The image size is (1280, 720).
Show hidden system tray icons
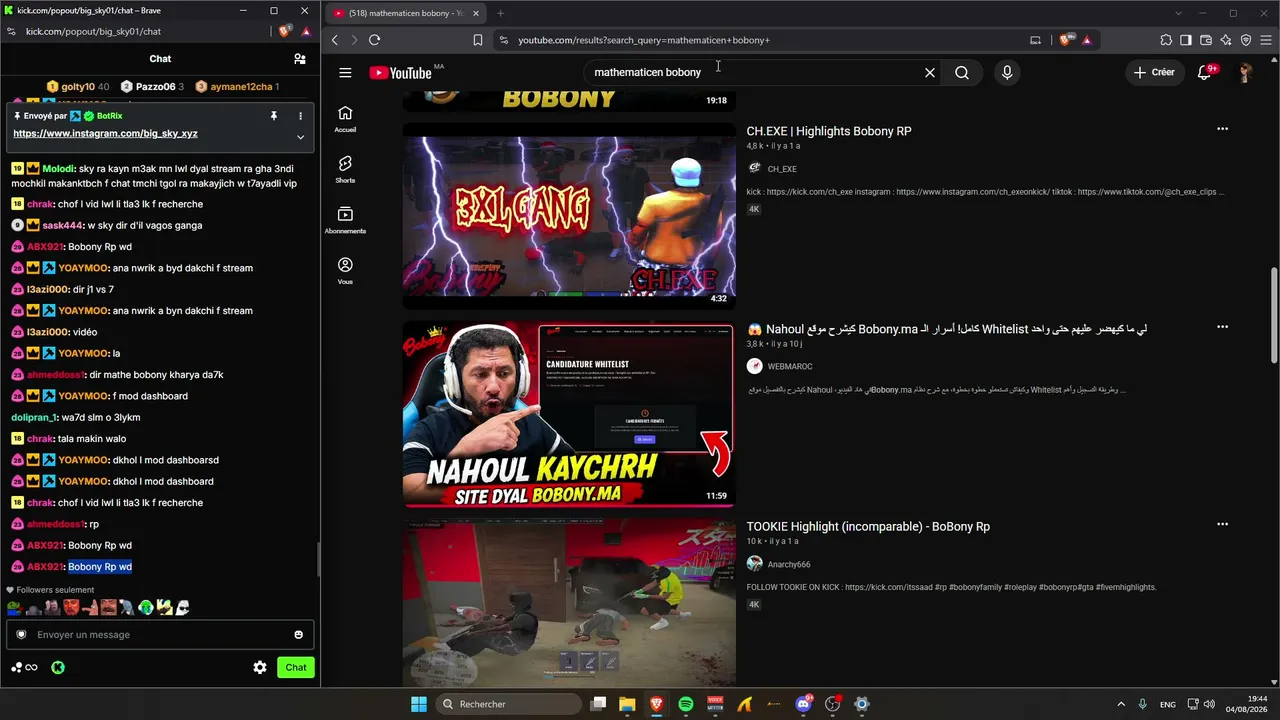[1121, 704]
